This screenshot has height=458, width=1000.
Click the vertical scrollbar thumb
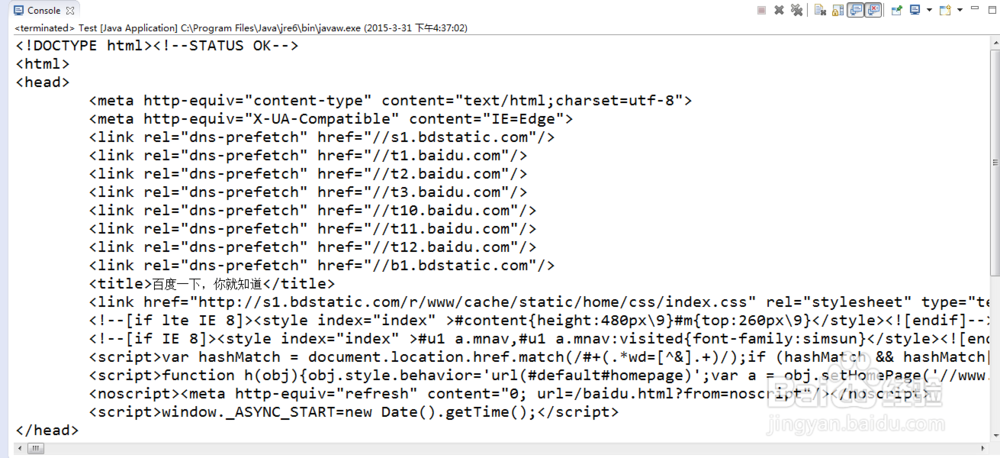[x=995, y=161]
